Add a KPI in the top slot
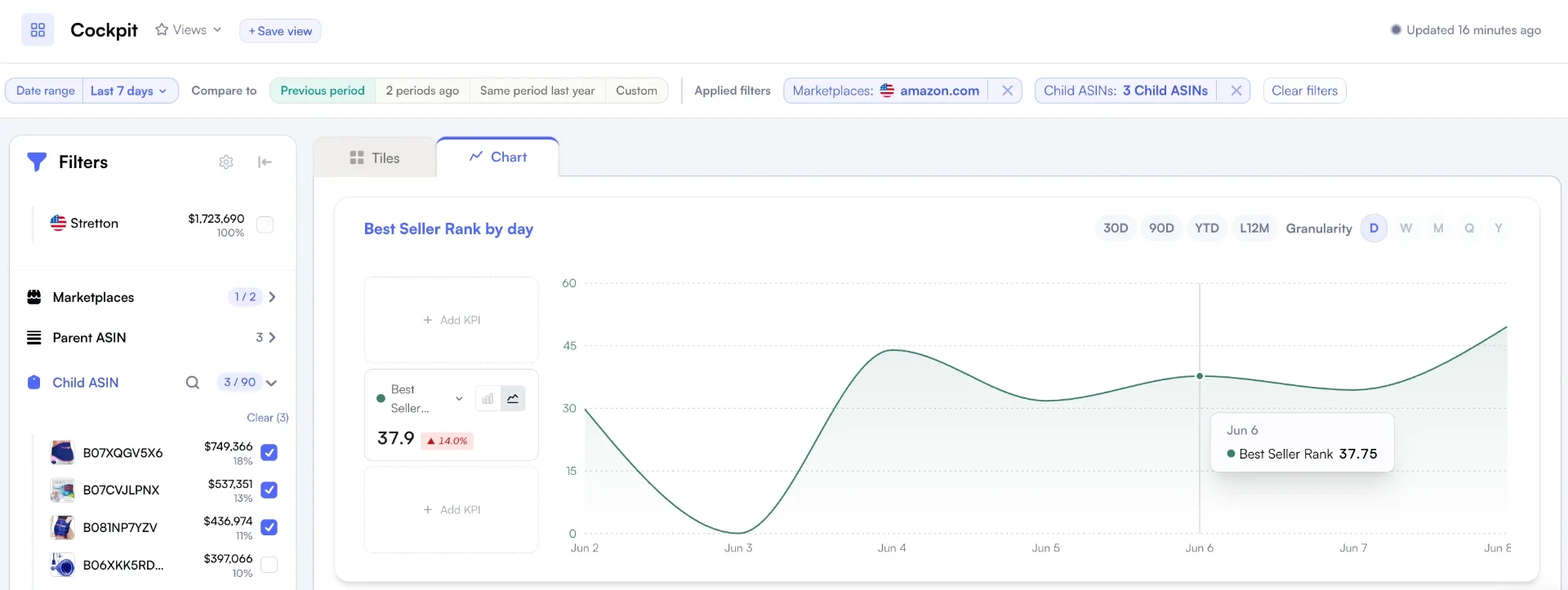 pyautogui.click(x=452, y=320)
